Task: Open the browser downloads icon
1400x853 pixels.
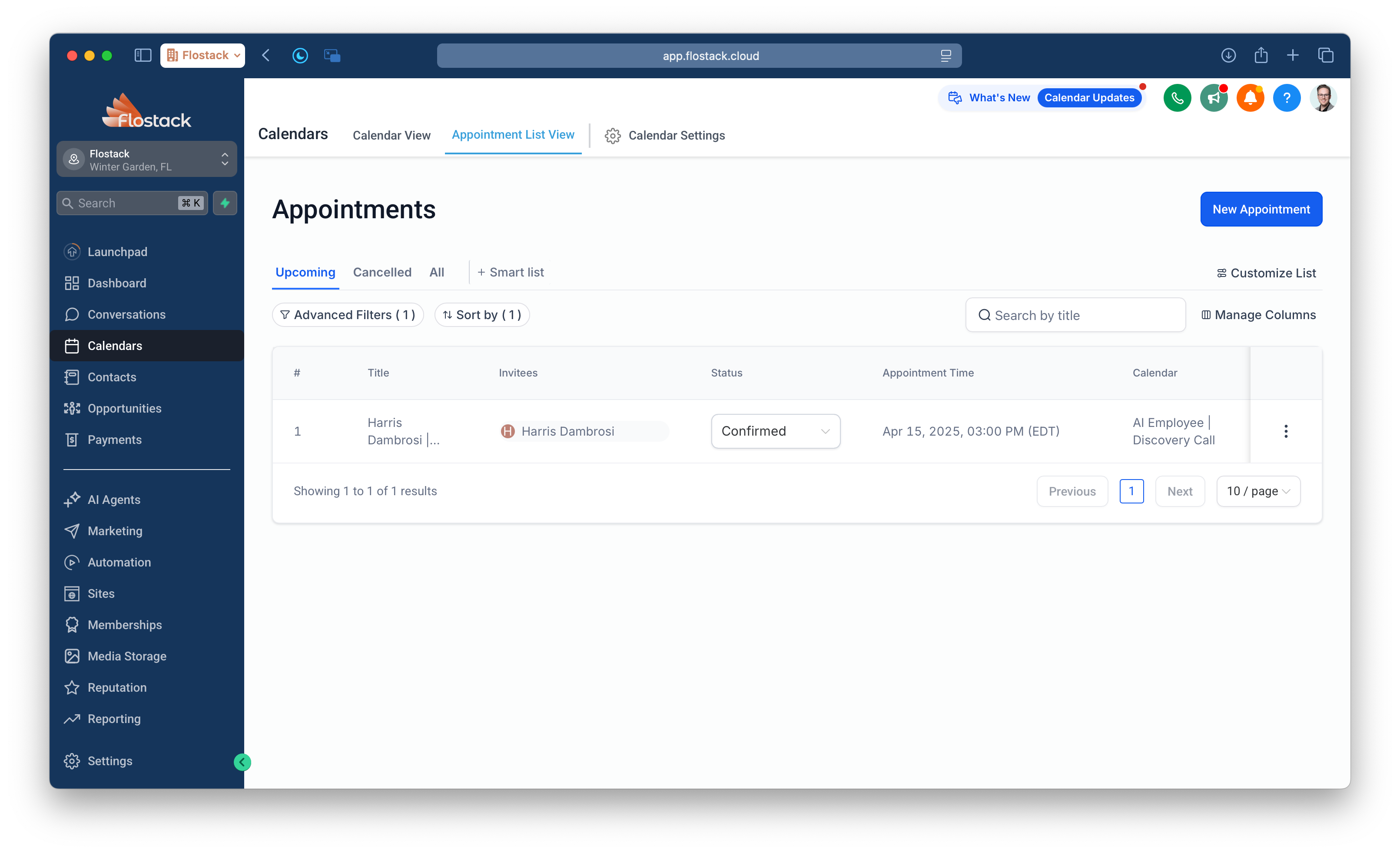Action: pos(1228,55)
